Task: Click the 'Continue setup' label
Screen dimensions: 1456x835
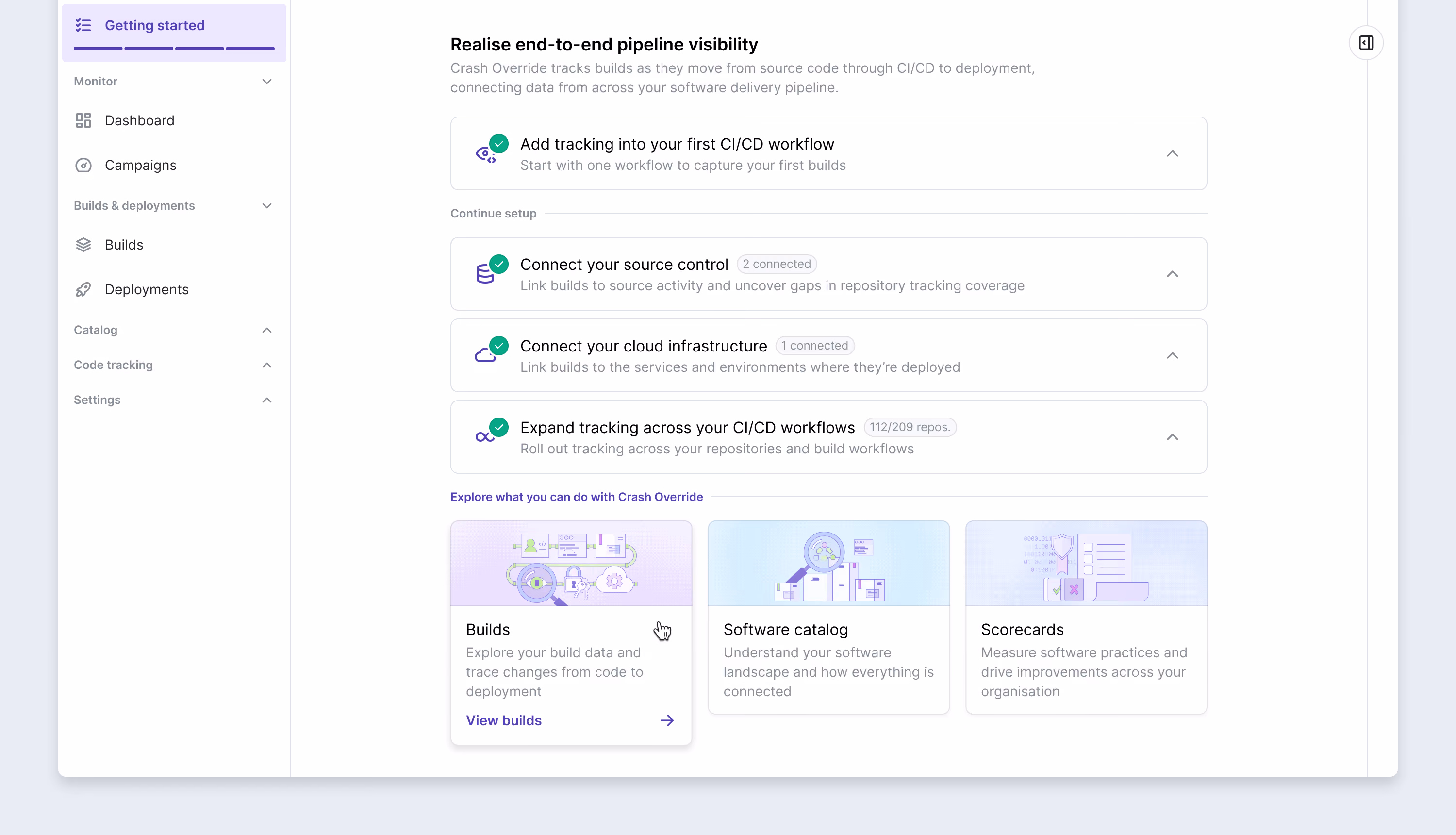Action: pyautogui.click(x=493, y=213)
